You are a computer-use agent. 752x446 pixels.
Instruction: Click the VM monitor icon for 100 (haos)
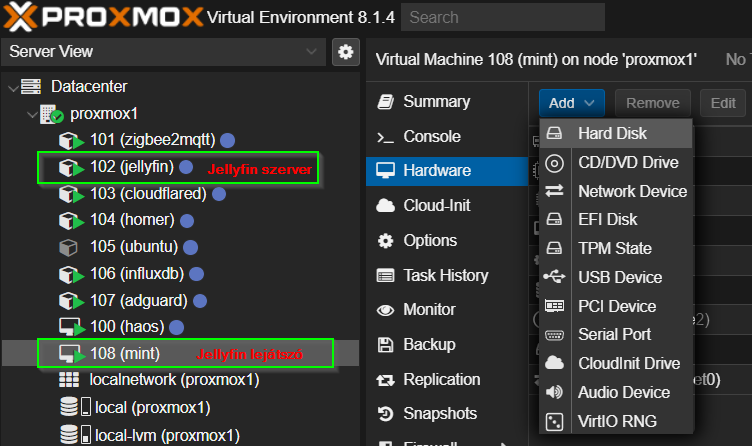[x=72, y=327]
